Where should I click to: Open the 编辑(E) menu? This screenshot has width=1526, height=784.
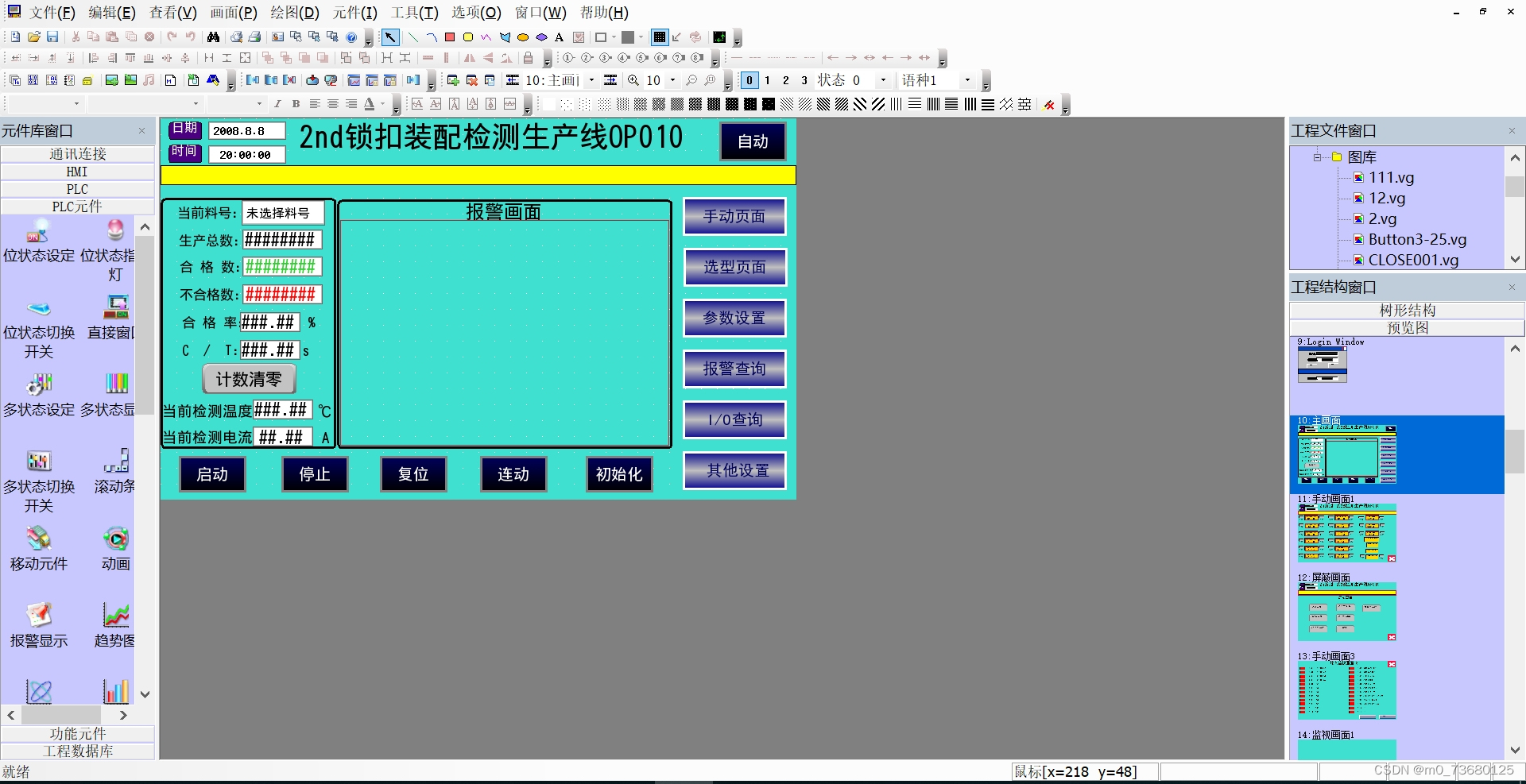click(112, 13)
